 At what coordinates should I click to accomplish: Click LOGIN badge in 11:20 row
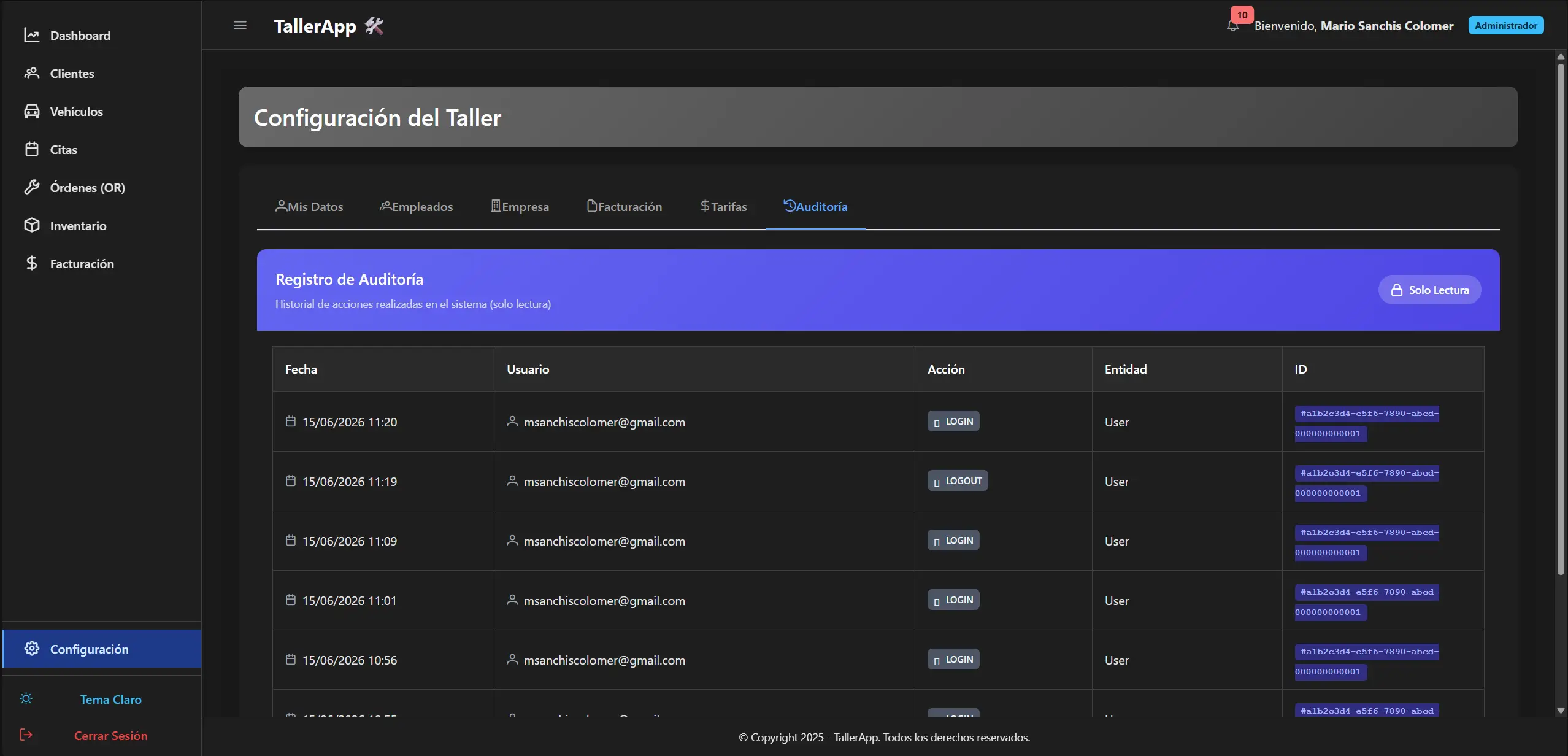coord(953,421)
